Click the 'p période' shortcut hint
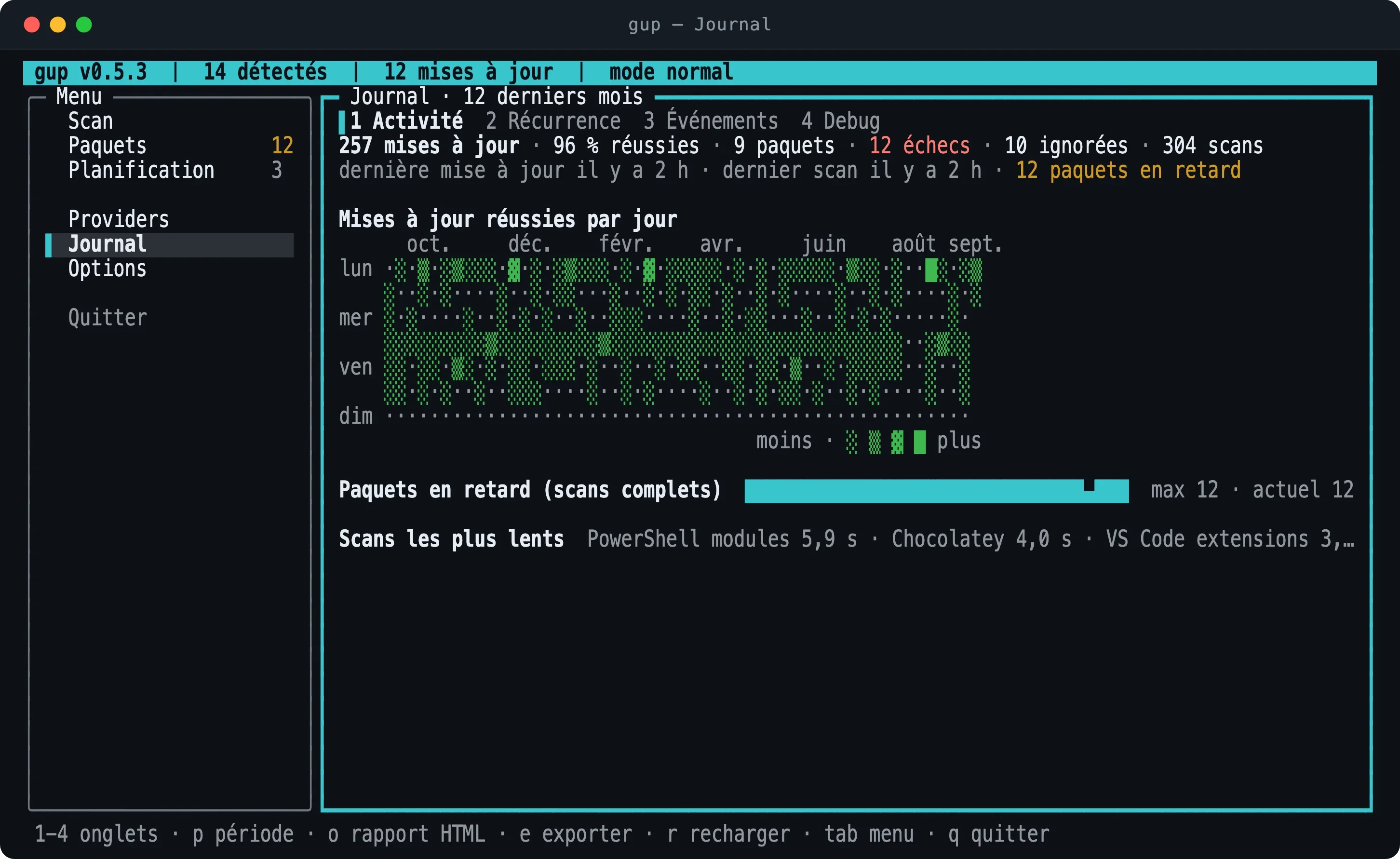 pyautogui.click(x=243, y=834)
